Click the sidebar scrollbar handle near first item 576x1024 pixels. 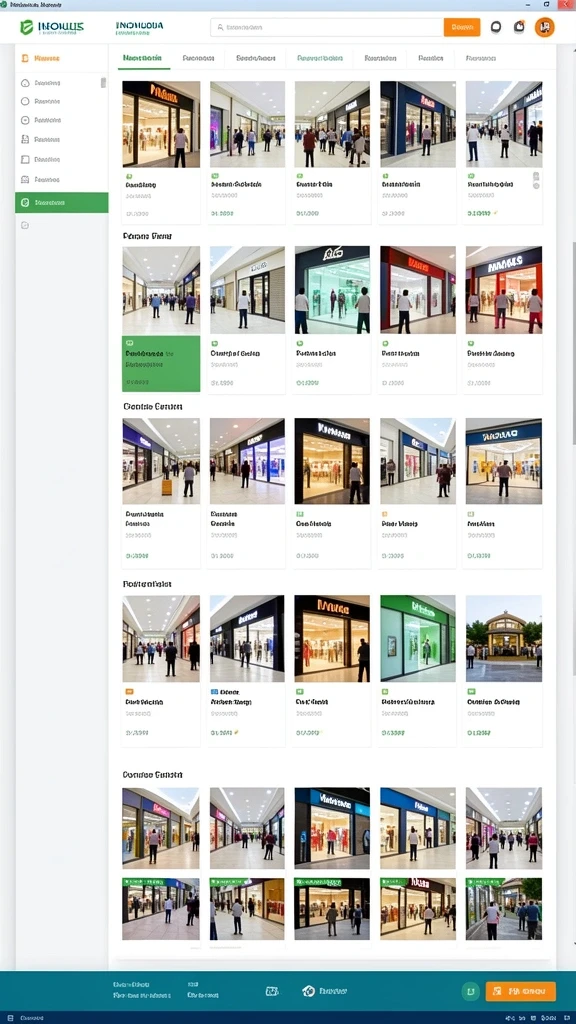103,82
